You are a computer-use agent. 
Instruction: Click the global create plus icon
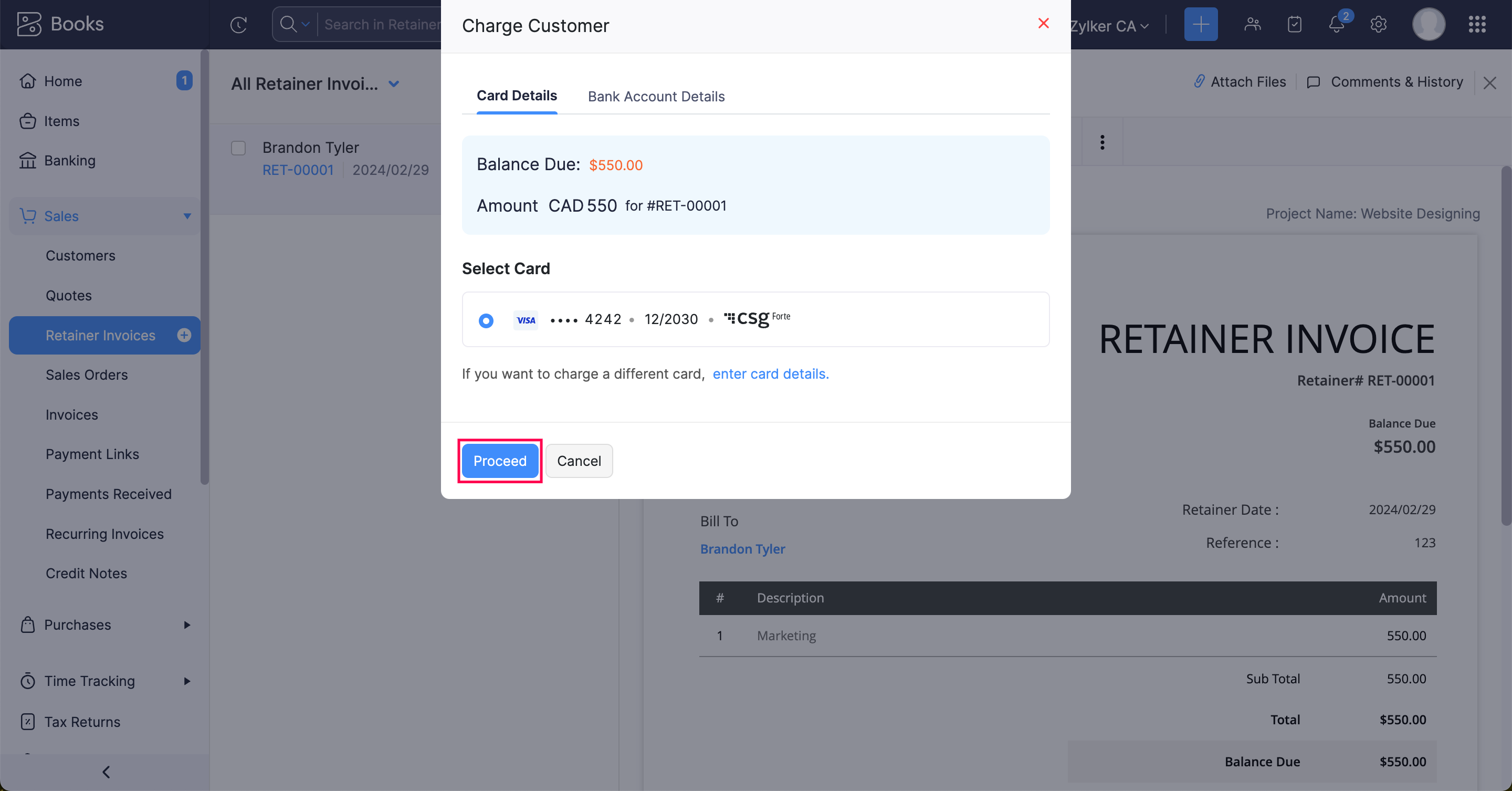click(x=1200, y=24)
